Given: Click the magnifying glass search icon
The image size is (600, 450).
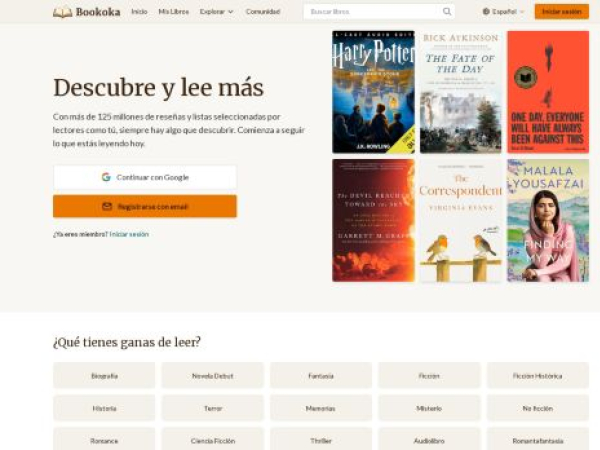Looking at the screenshot, I should (x=447, y=11).
